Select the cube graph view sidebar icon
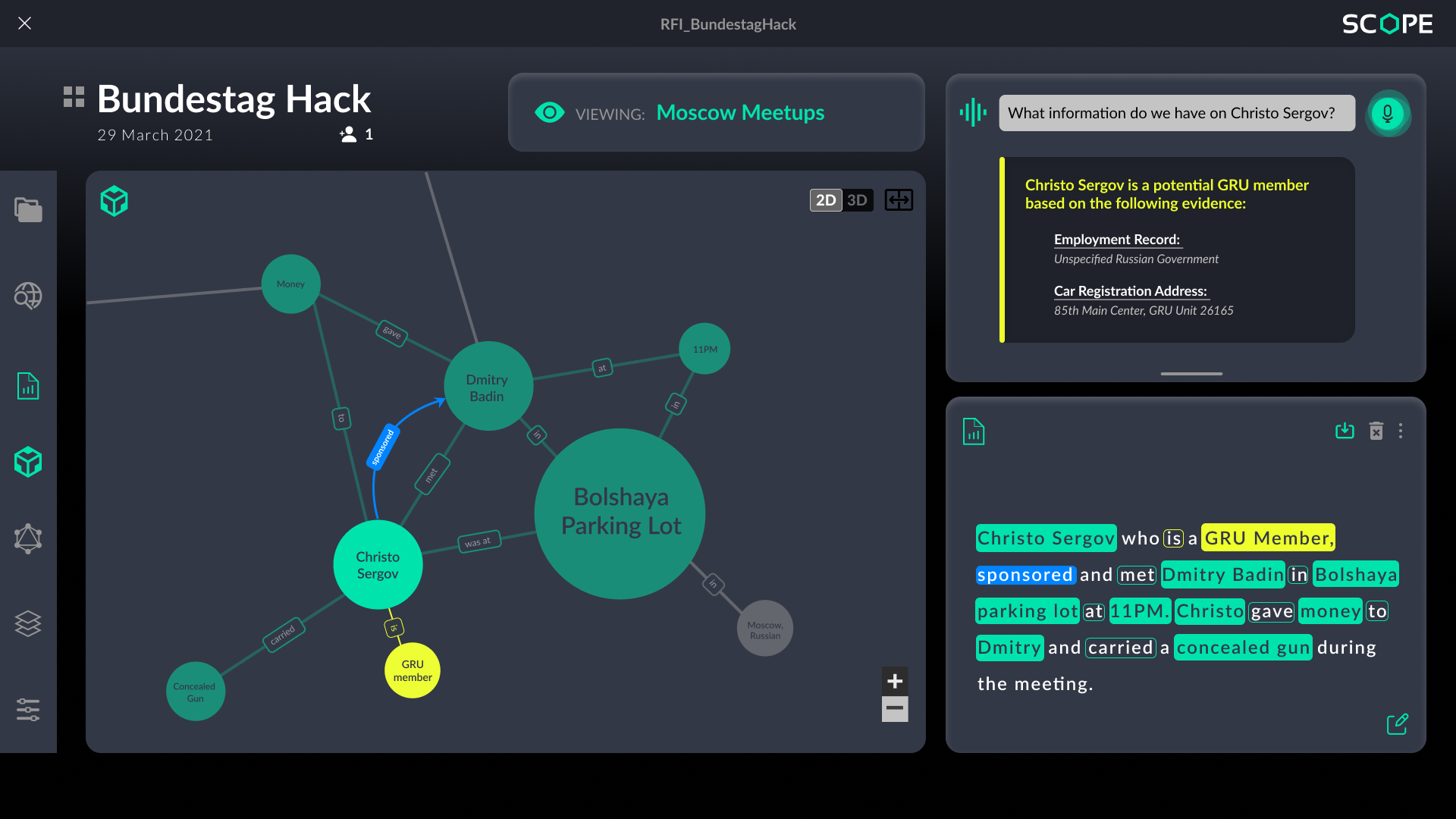 28,462
